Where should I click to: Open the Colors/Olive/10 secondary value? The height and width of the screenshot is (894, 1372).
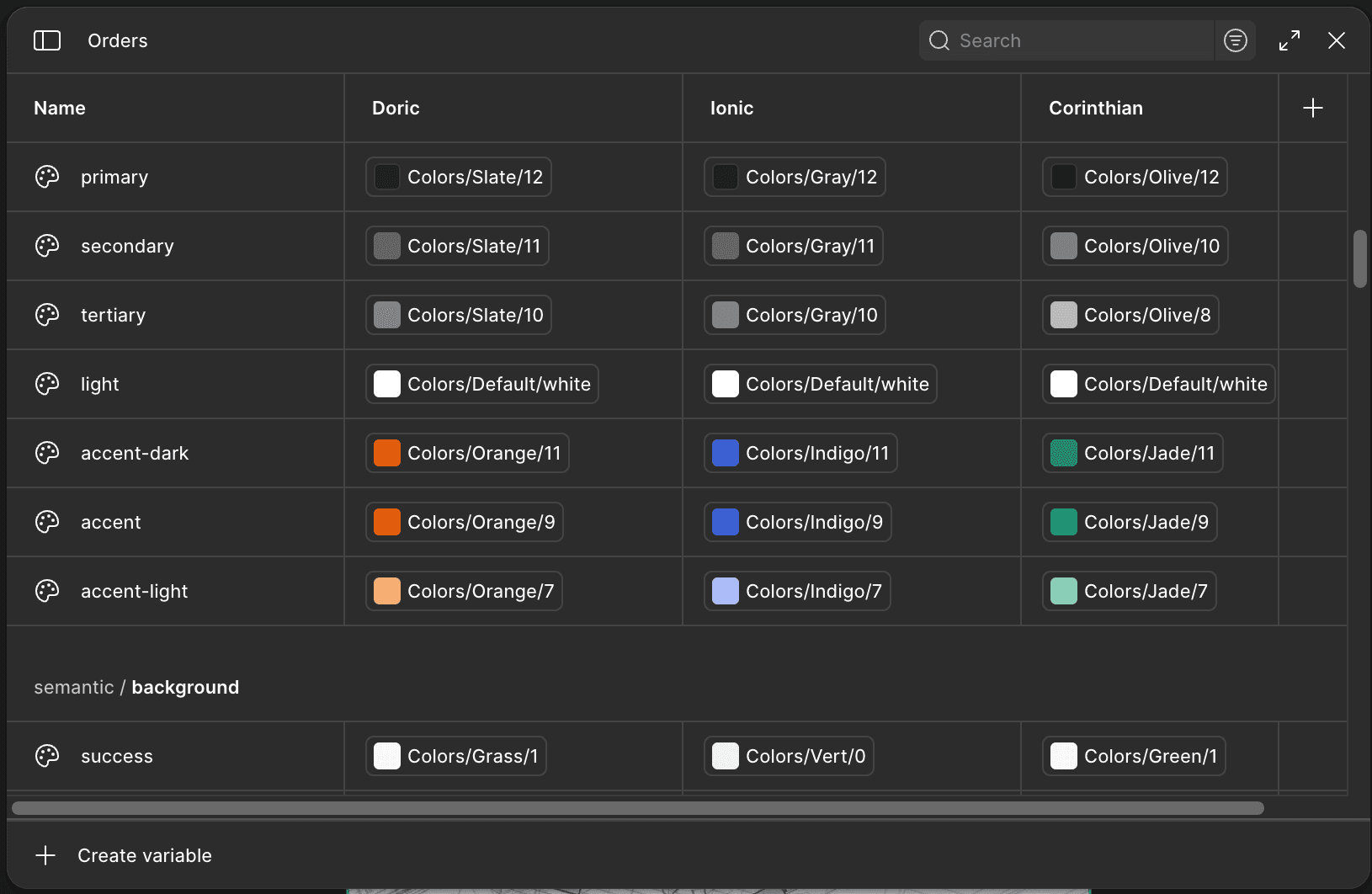1135,246
